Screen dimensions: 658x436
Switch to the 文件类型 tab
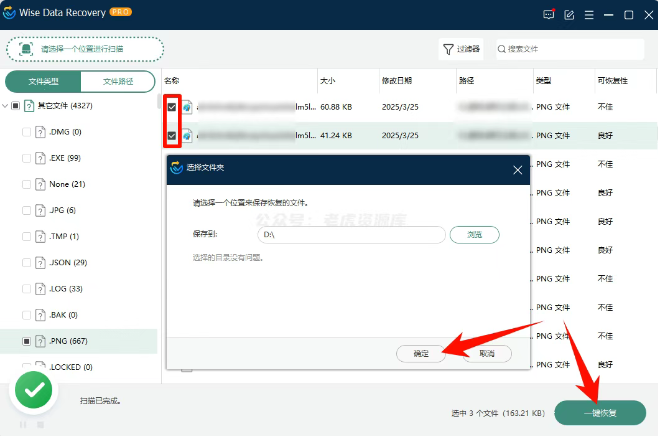coord(43,81)
